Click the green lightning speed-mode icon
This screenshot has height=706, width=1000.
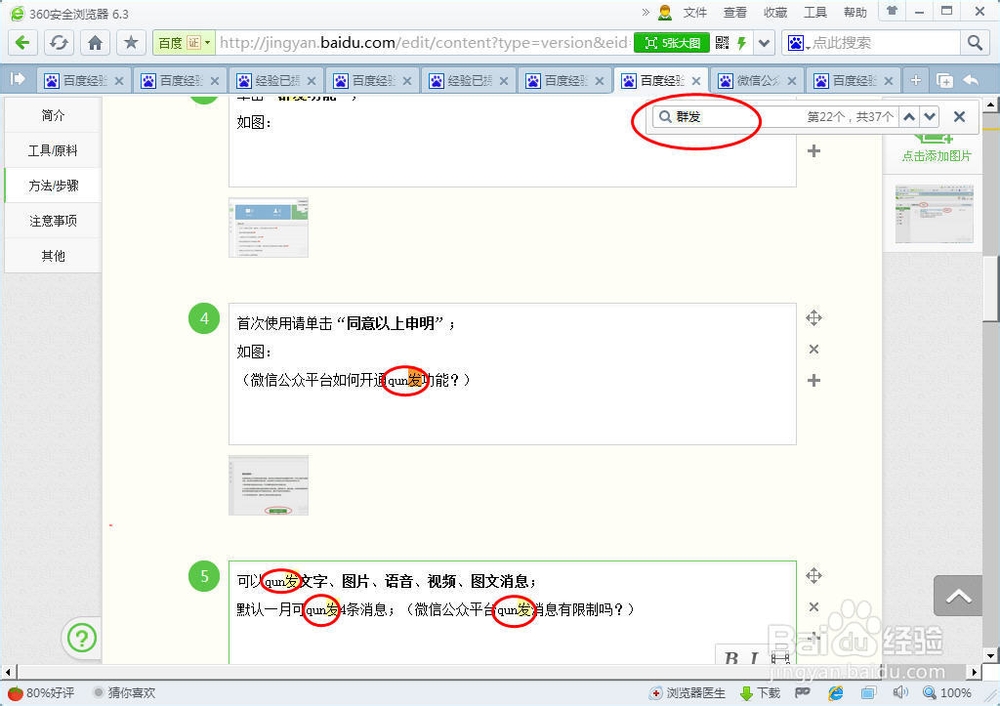pyautogui.click(x=742, y=43)
